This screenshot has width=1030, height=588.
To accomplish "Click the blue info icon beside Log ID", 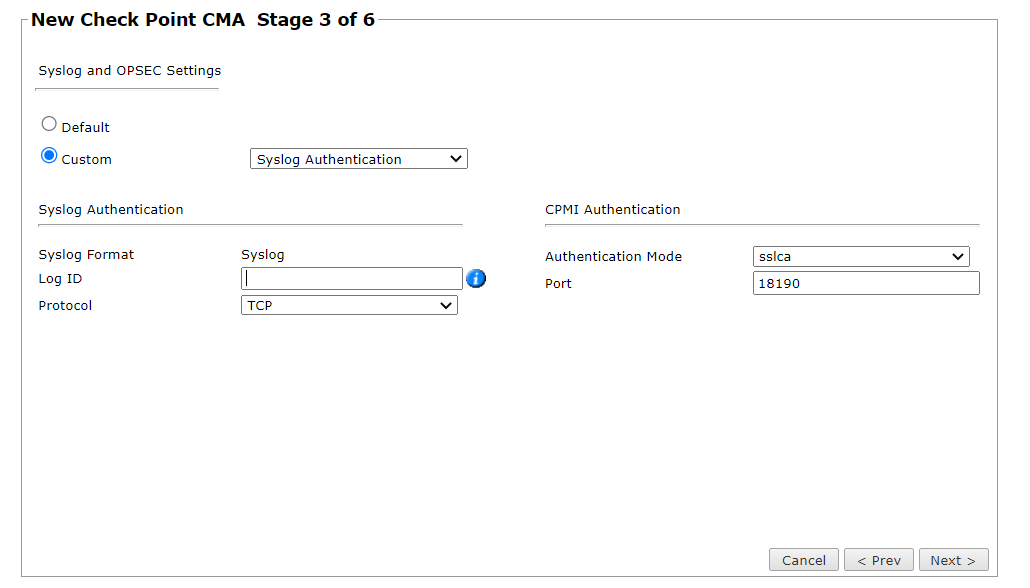I will click(476, 279).
